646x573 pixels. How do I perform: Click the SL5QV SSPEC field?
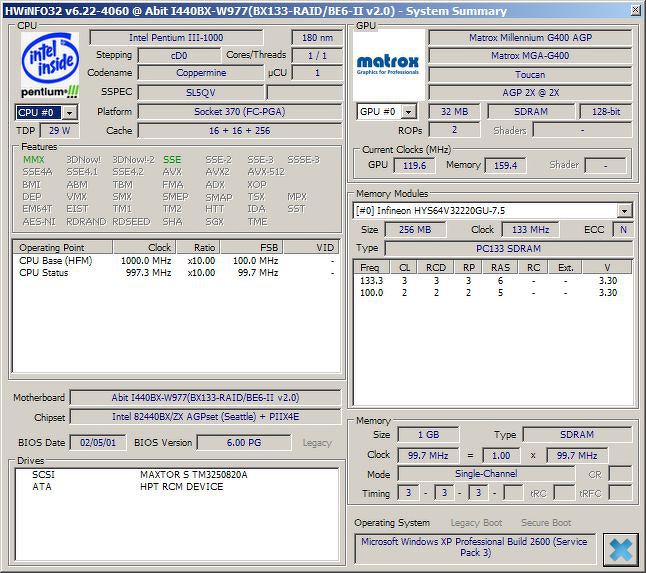click(201, 92)
